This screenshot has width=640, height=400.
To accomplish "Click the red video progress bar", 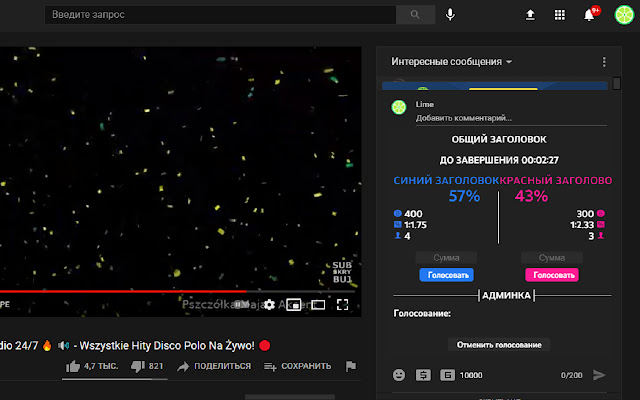I will tap(123, 291).
